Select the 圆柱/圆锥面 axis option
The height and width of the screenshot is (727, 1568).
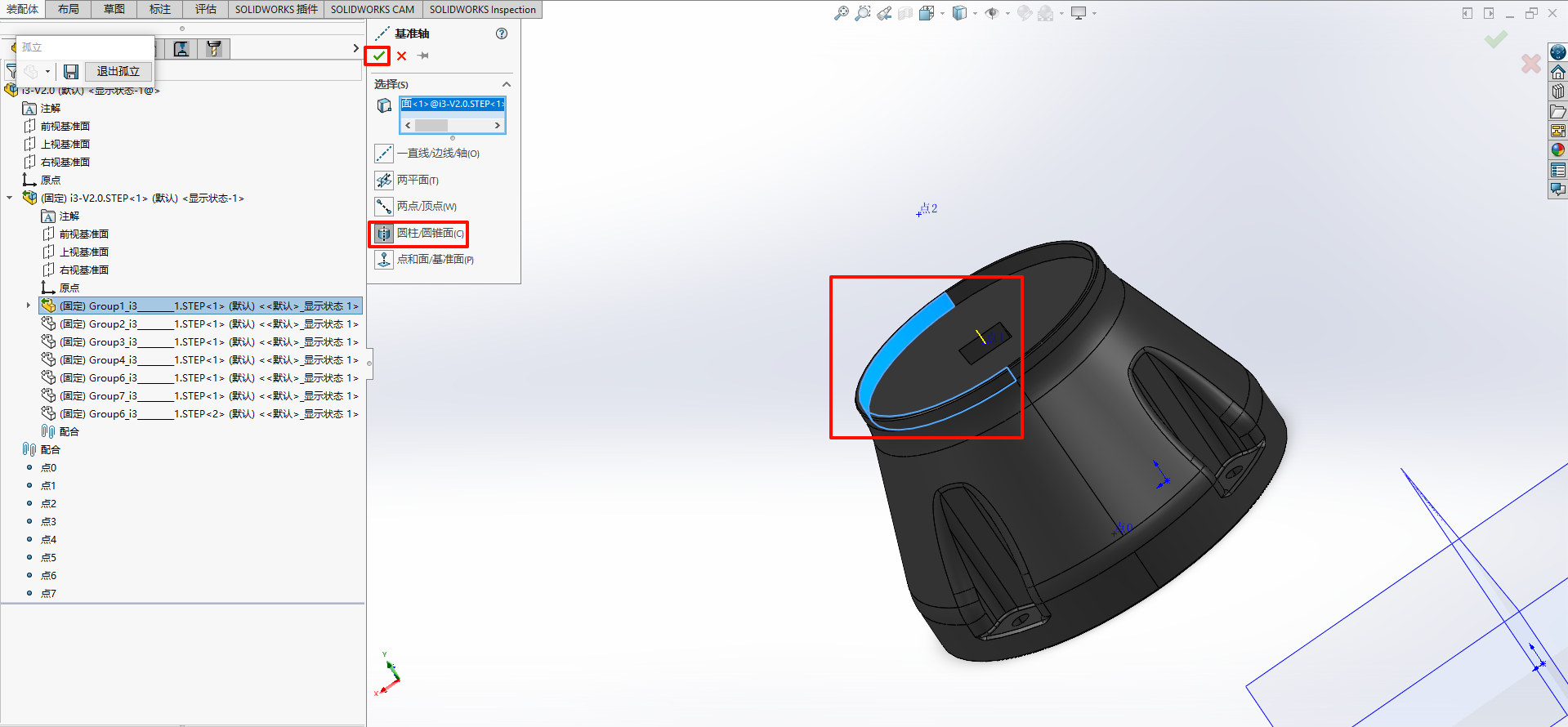click(419, 234)
